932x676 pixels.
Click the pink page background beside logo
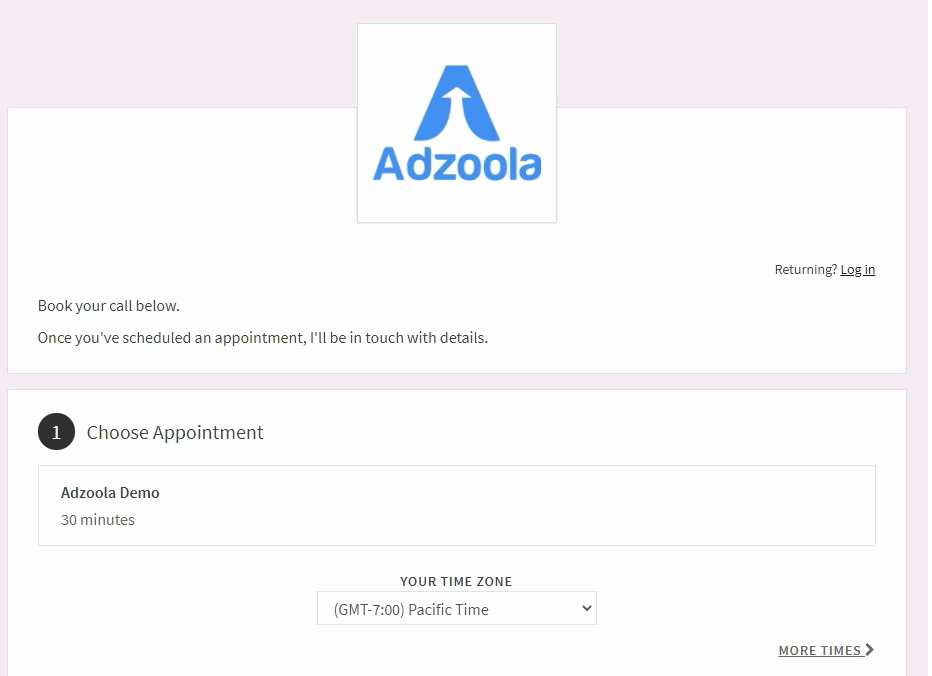tap(178, 54)
